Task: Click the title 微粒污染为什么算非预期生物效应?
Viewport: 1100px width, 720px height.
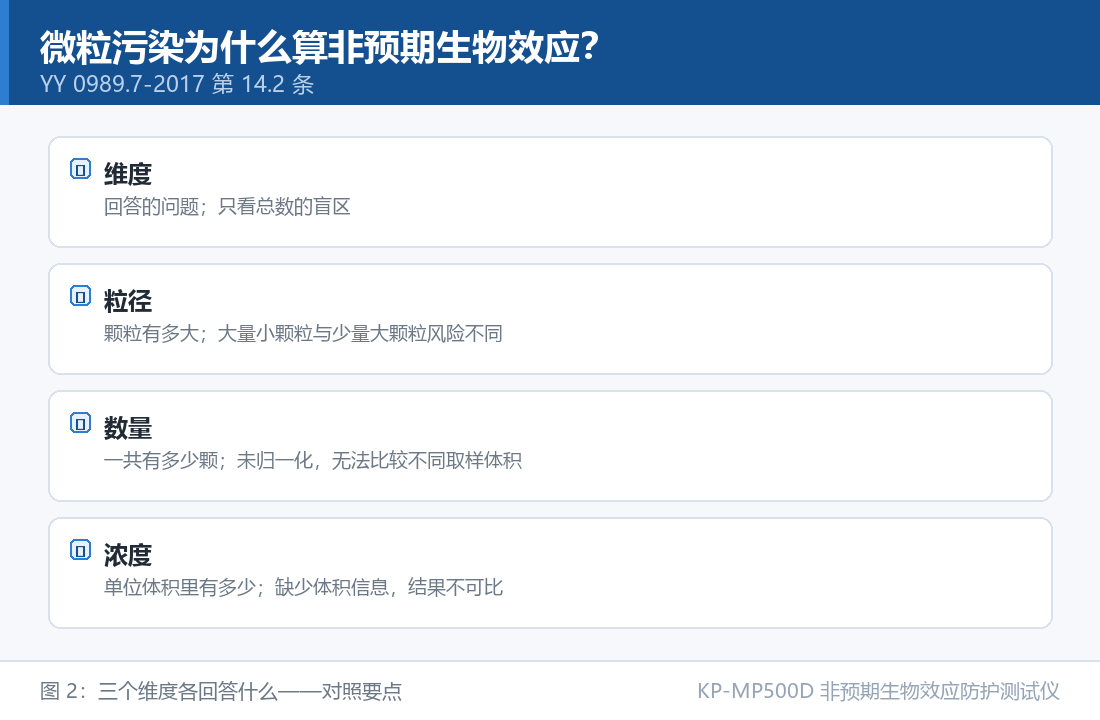Action: [x=319, y=48]
